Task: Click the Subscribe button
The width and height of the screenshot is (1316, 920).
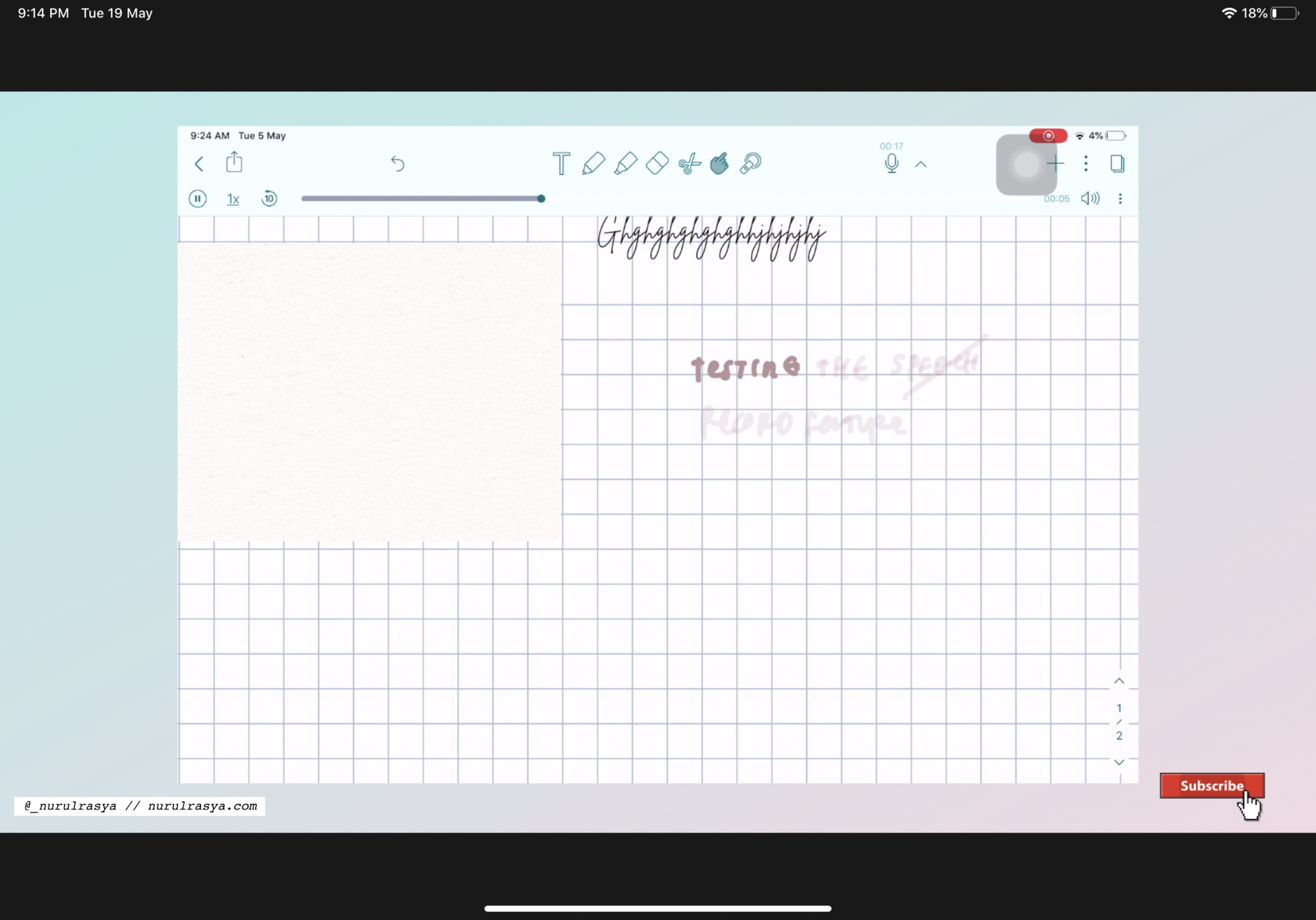Action: pyautogui.click(x=1211, y=786)
